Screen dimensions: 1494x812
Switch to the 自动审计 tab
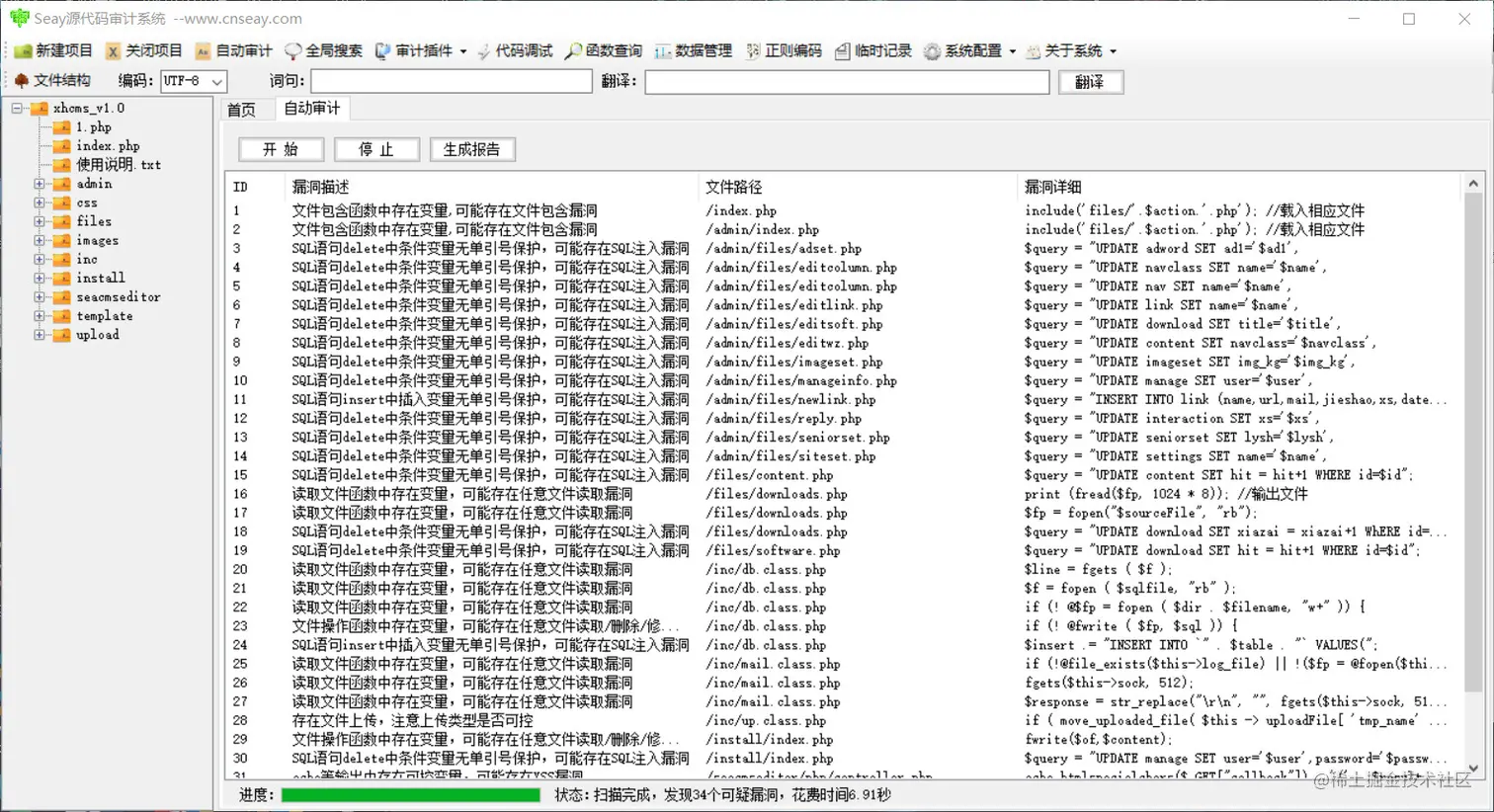(310, 111)
